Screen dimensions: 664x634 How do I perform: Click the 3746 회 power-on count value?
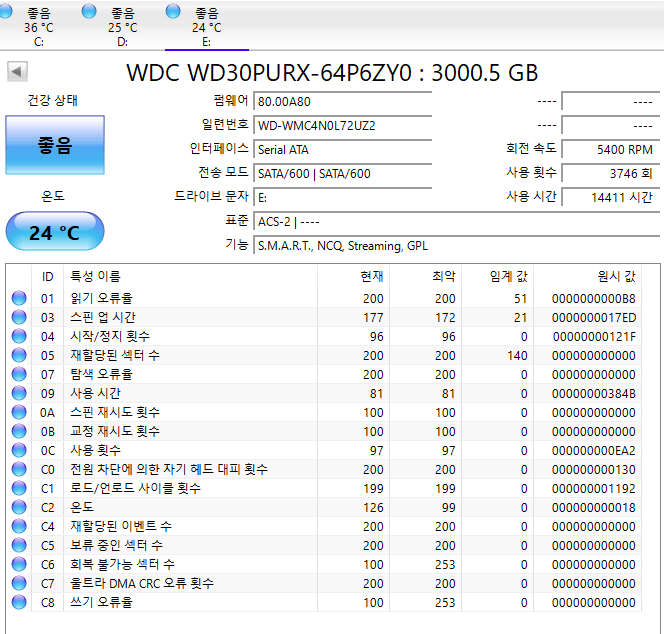pos(611,174)
